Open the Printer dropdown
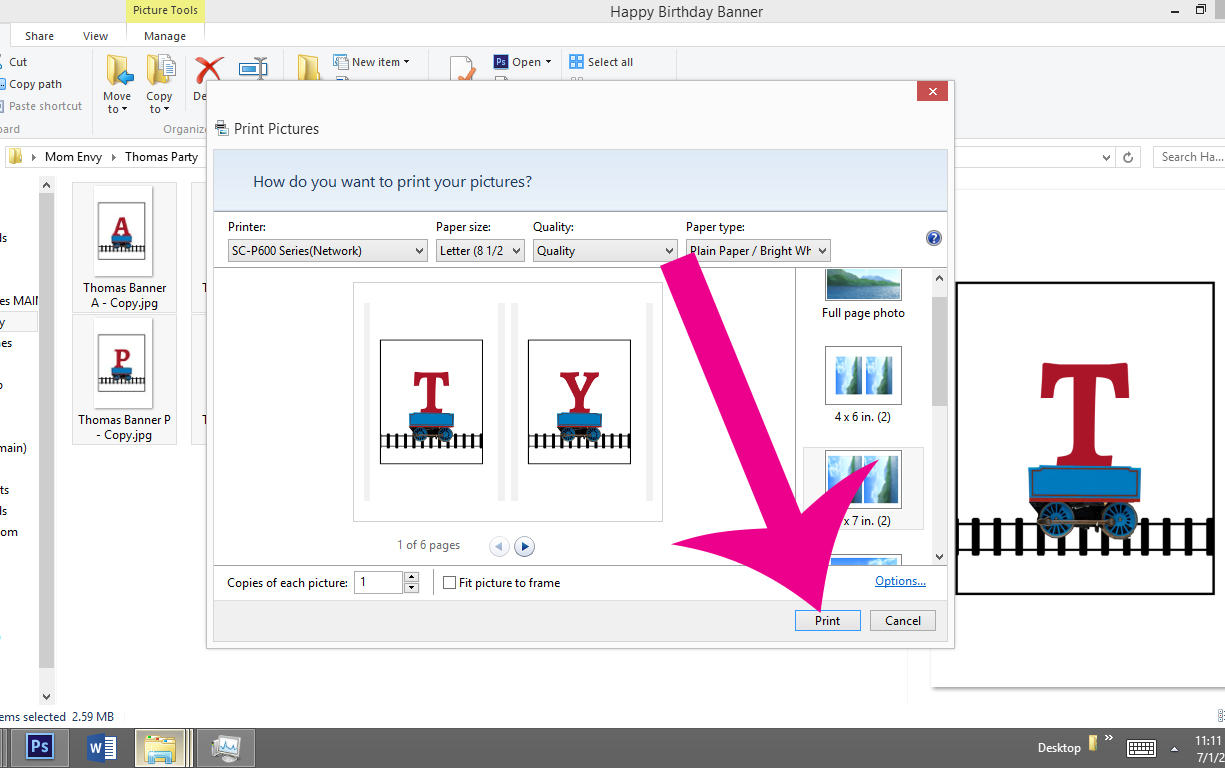 tap(328, 251)
